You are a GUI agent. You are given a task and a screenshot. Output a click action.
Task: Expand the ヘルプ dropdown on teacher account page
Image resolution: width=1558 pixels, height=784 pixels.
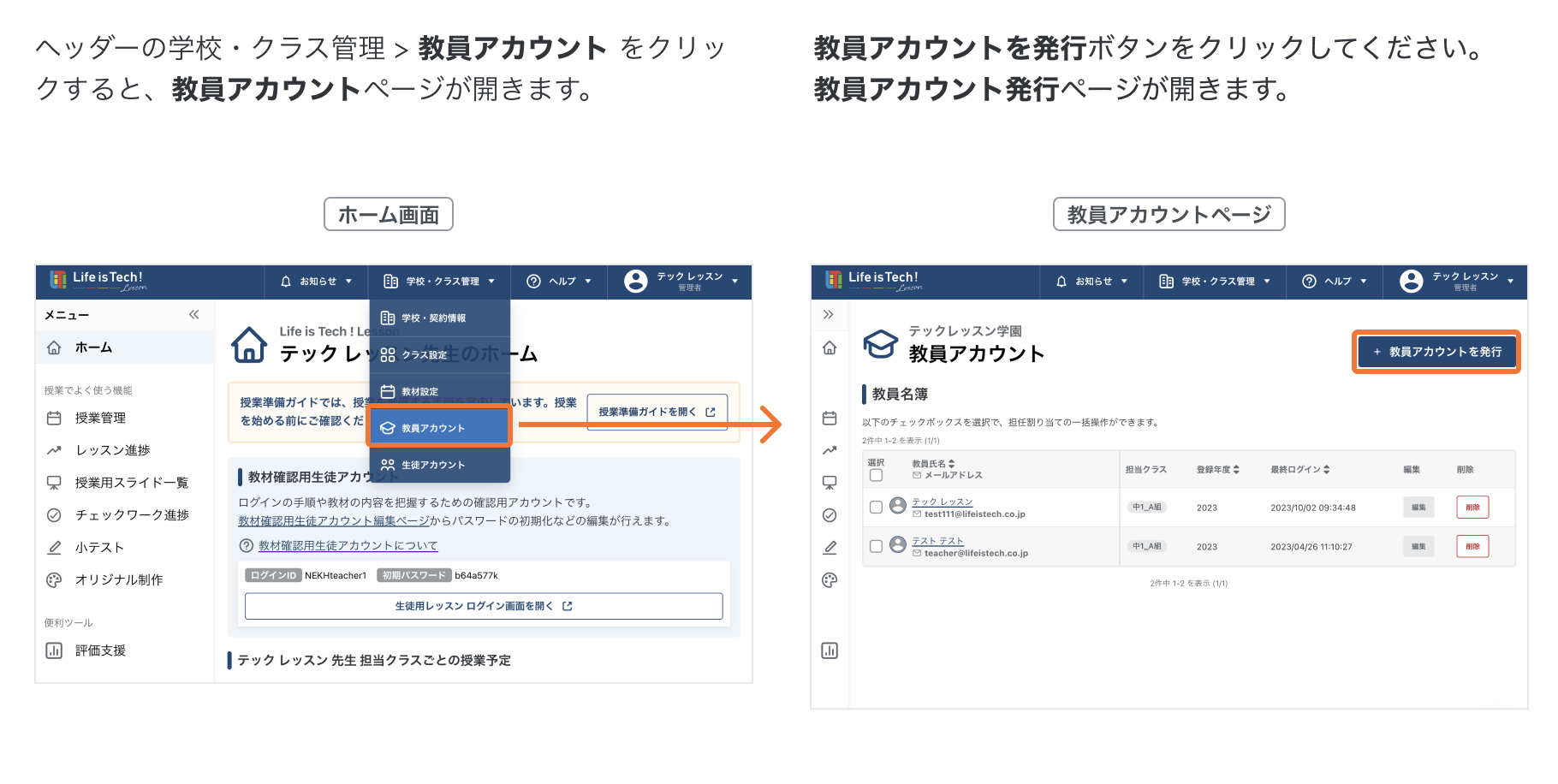tap(1334, 282)
